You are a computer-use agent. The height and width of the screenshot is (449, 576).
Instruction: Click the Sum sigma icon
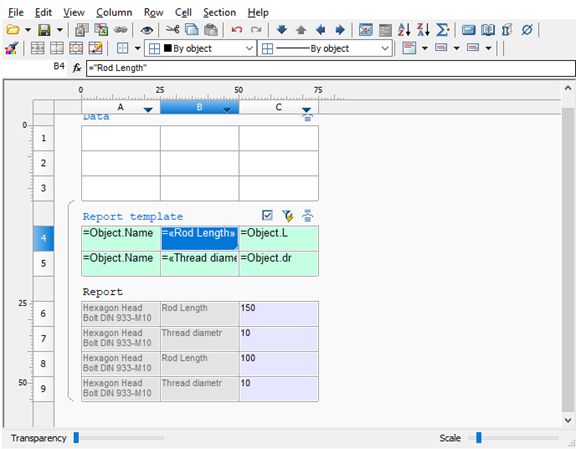pyautogui.click(x=442, y=30)
